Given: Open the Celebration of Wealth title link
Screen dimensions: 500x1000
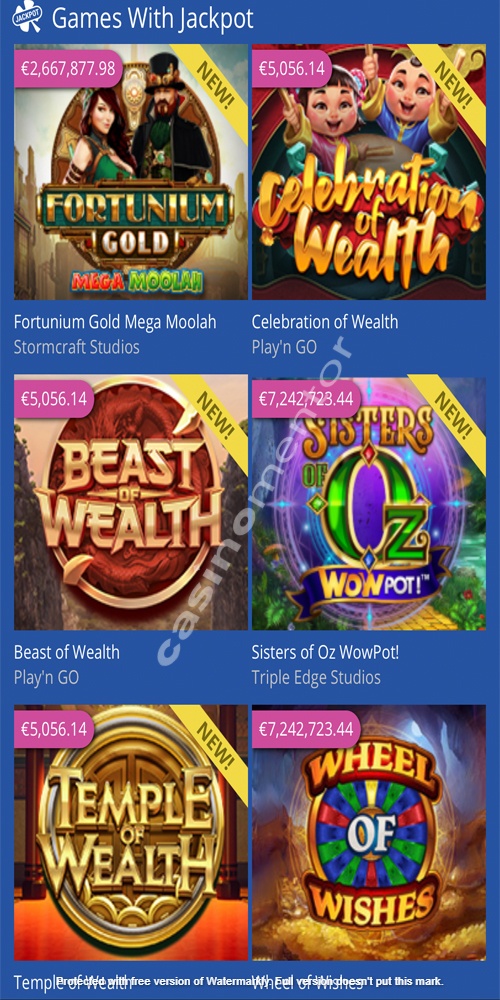Looking at the screenshot, I should coord(325,322).
